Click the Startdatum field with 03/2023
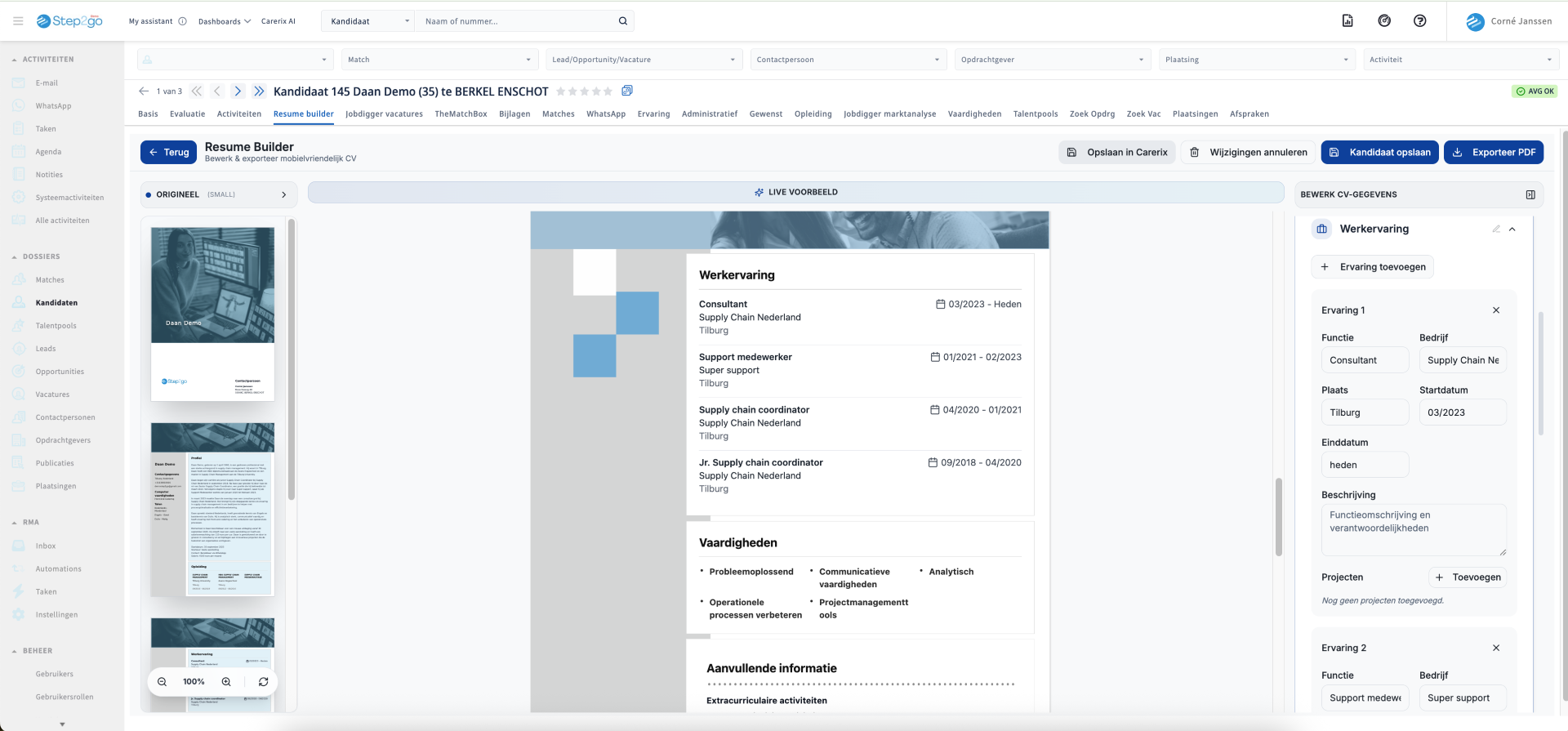This screenshot has width=1568, height=731. [x=1463, y=412]
